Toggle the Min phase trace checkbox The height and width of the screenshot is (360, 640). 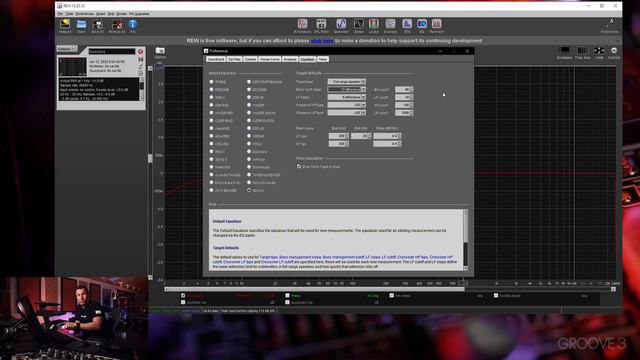coord(391,296)
